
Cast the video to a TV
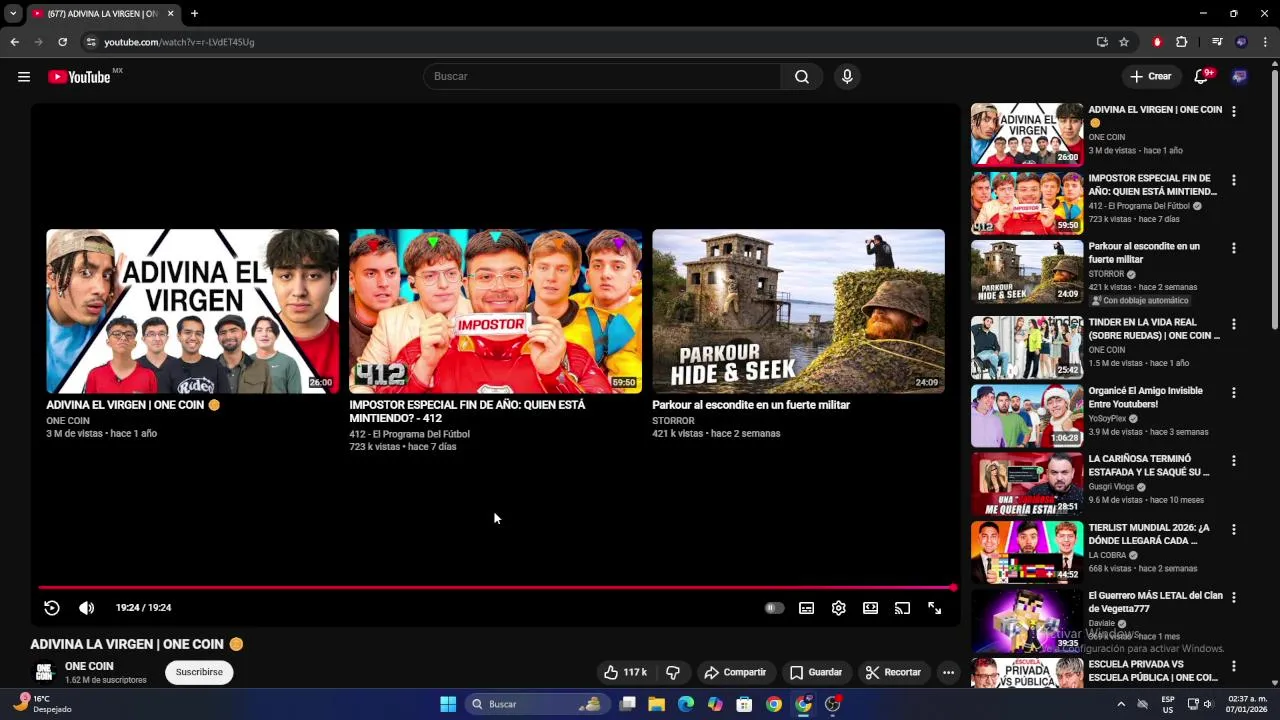[x=902, y=608]
